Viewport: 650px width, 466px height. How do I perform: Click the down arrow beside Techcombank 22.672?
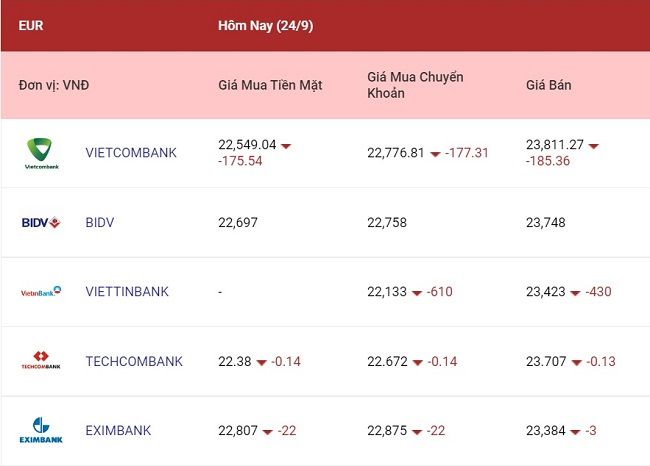[x=417, y=363]
